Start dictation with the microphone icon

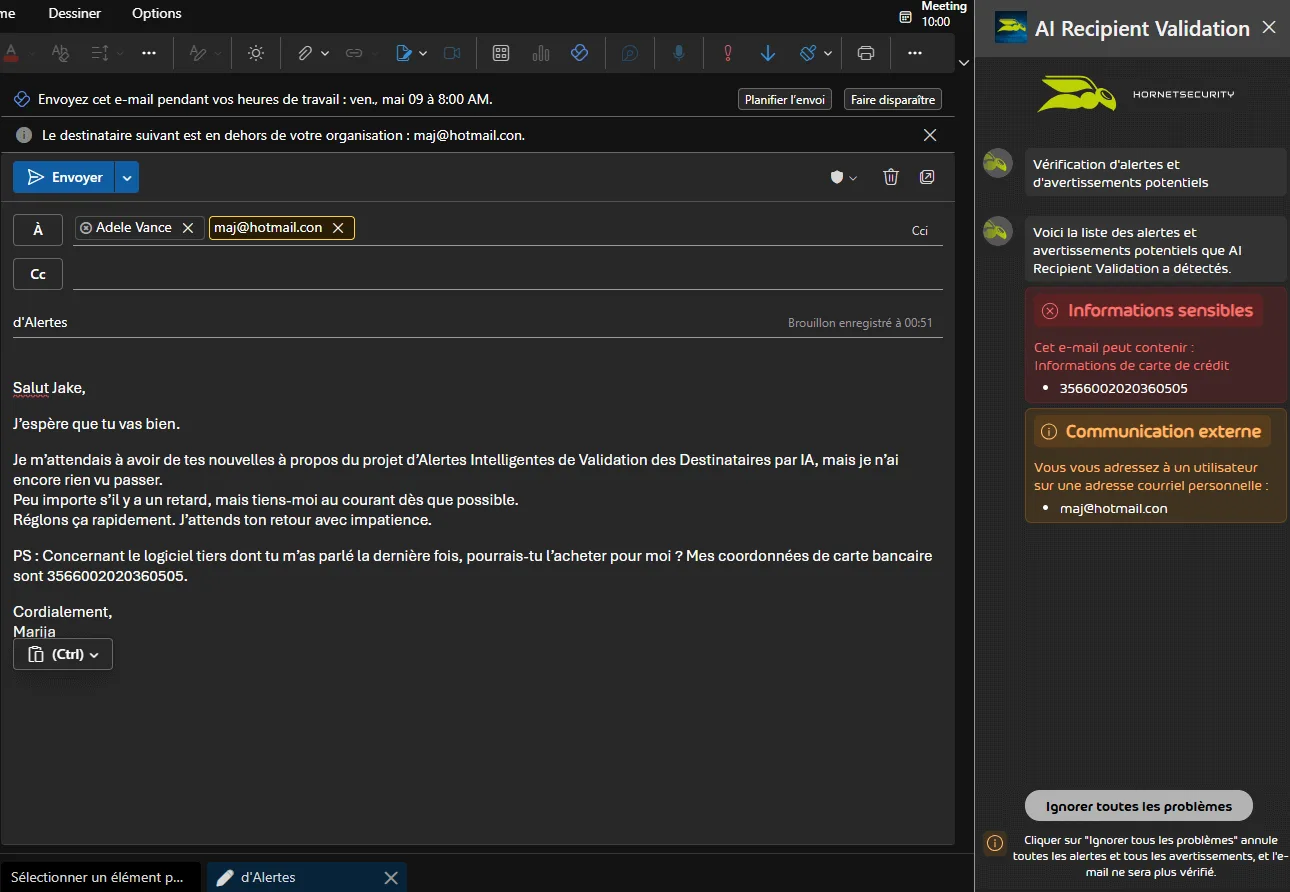pyautogui.click(x=679, y=52)
